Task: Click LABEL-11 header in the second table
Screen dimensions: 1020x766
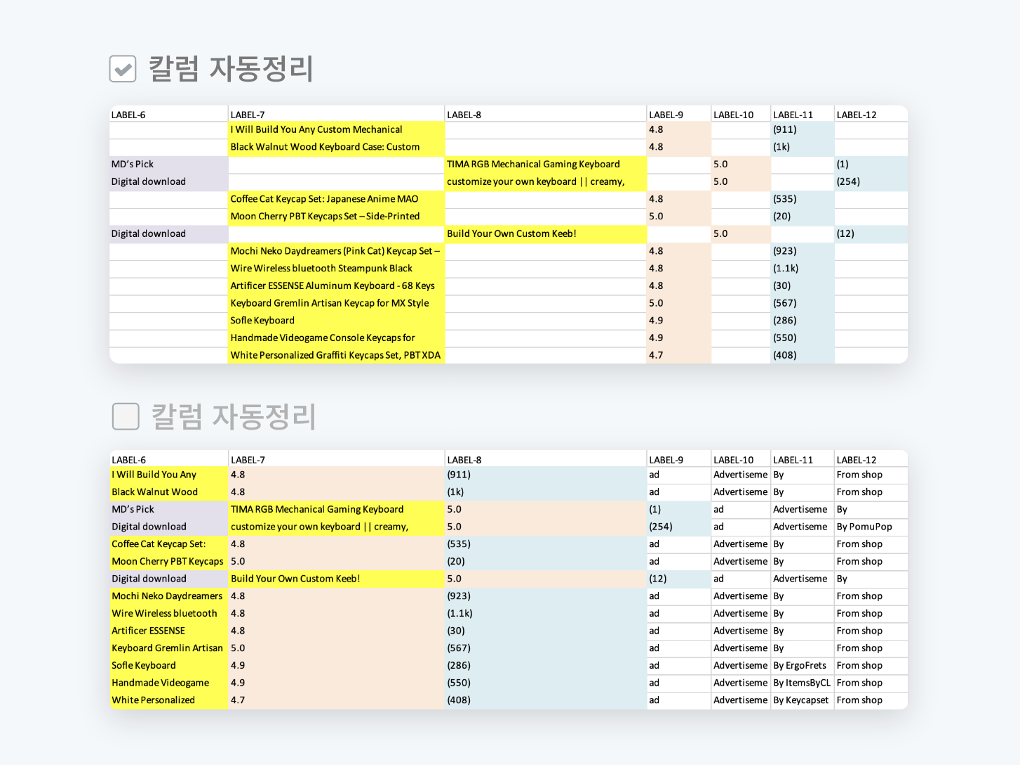Action: (803, 460)
